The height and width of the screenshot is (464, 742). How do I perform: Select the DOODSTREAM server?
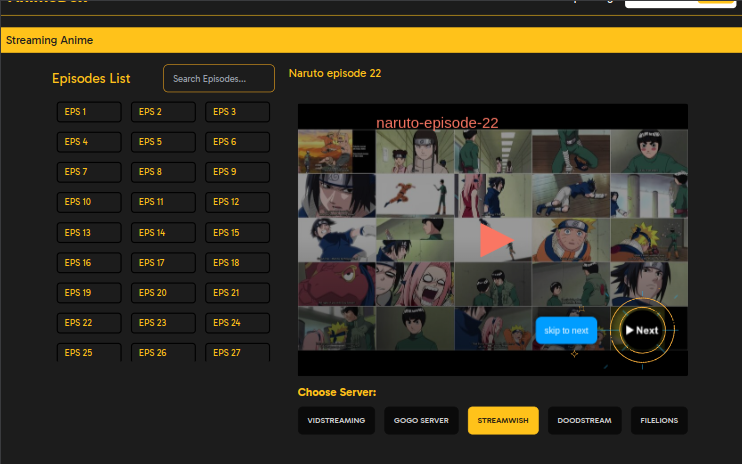click(x=584, y=420)
